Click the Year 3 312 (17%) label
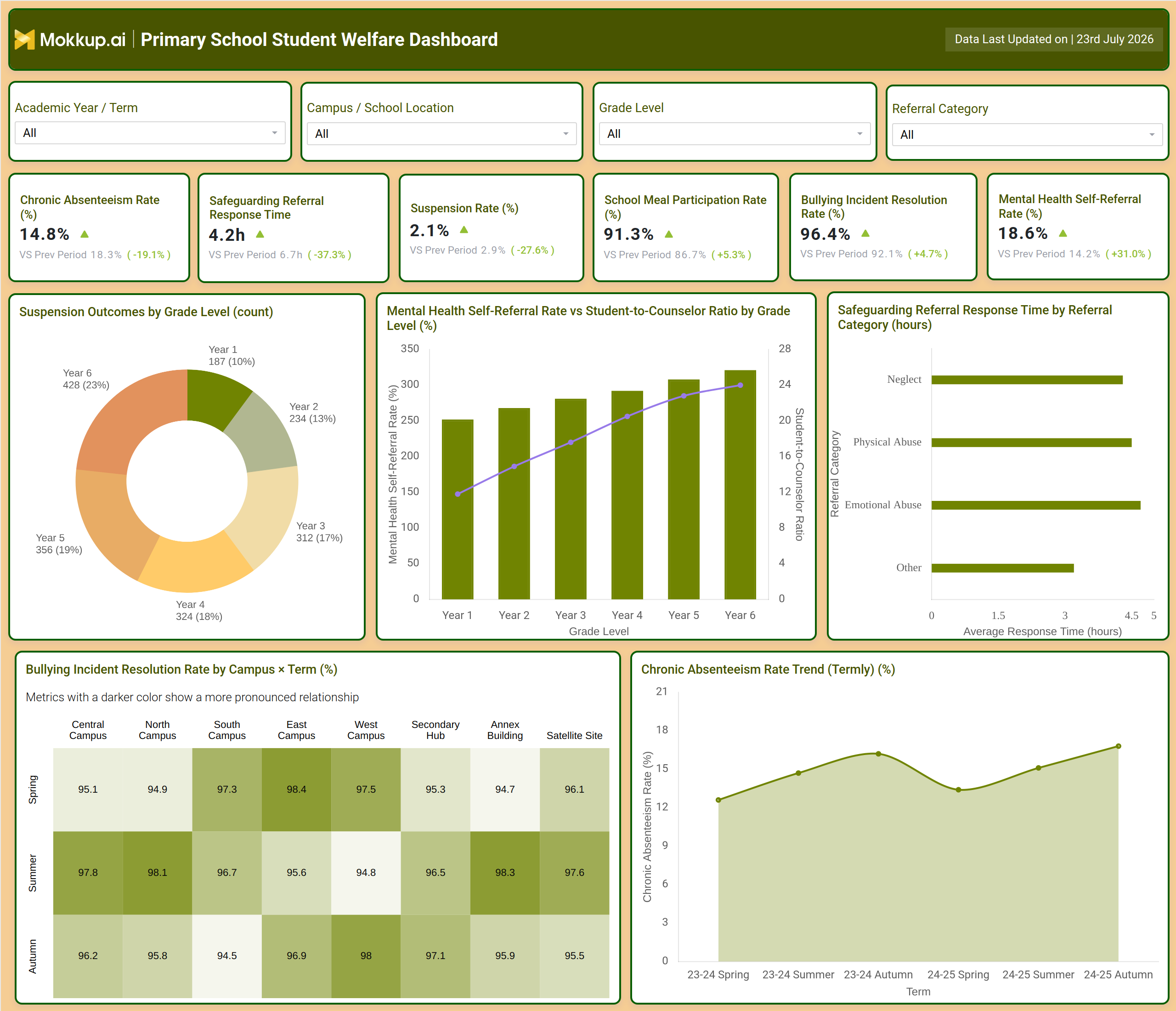Image resolution: width=1176 pixels, height=1011 pixels. click(x=320, y=532)
